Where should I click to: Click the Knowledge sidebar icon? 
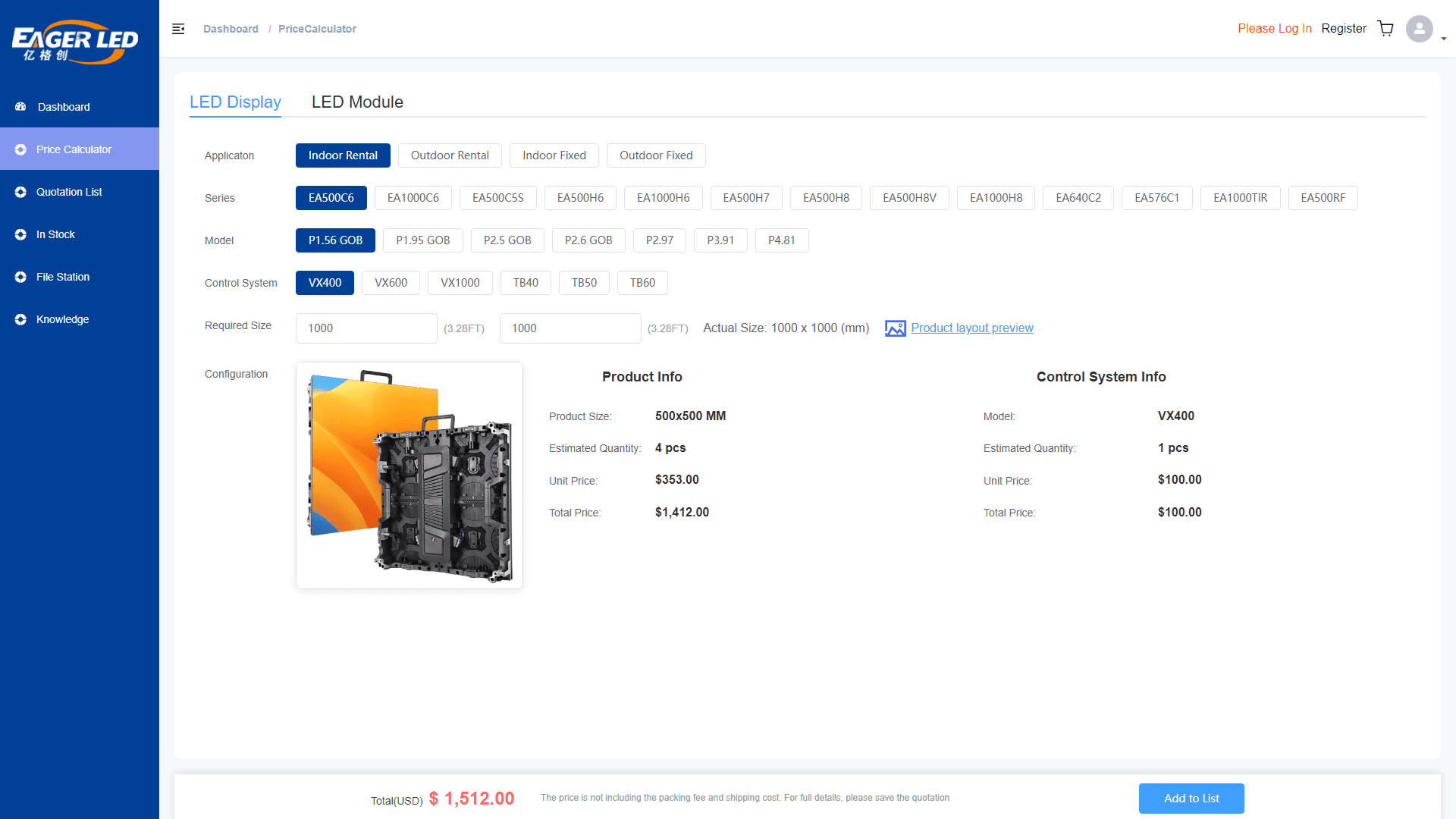(20, 319)
